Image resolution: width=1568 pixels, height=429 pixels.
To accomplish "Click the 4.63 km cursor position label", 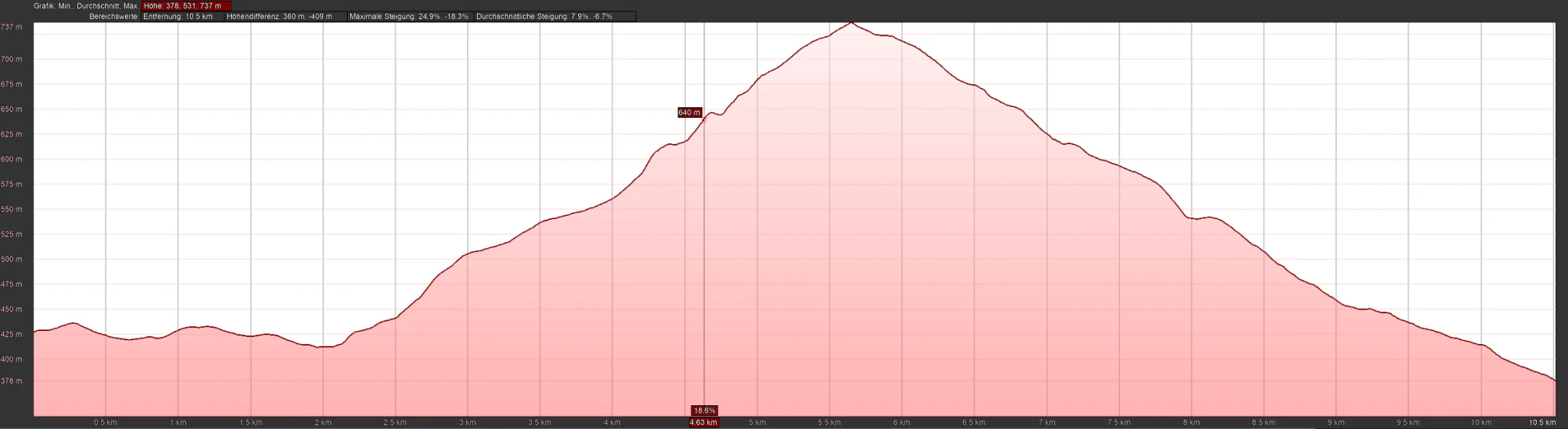I will (x=703, y=422).
